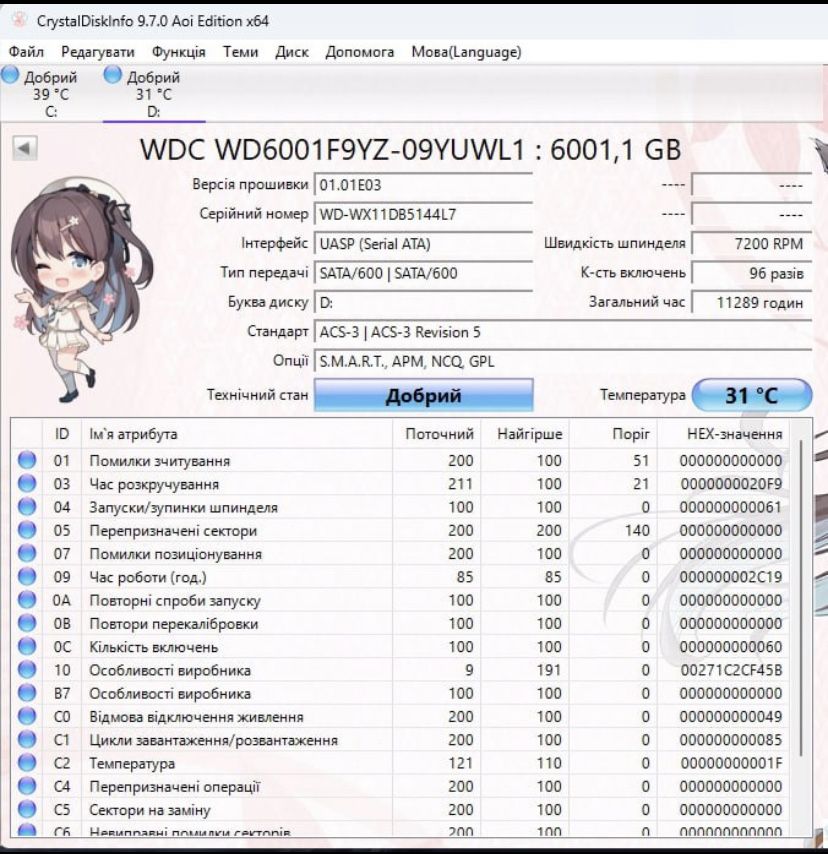Screen dimensions: 828x854
Task: Click the serial number field
Action: click(423, 215)
